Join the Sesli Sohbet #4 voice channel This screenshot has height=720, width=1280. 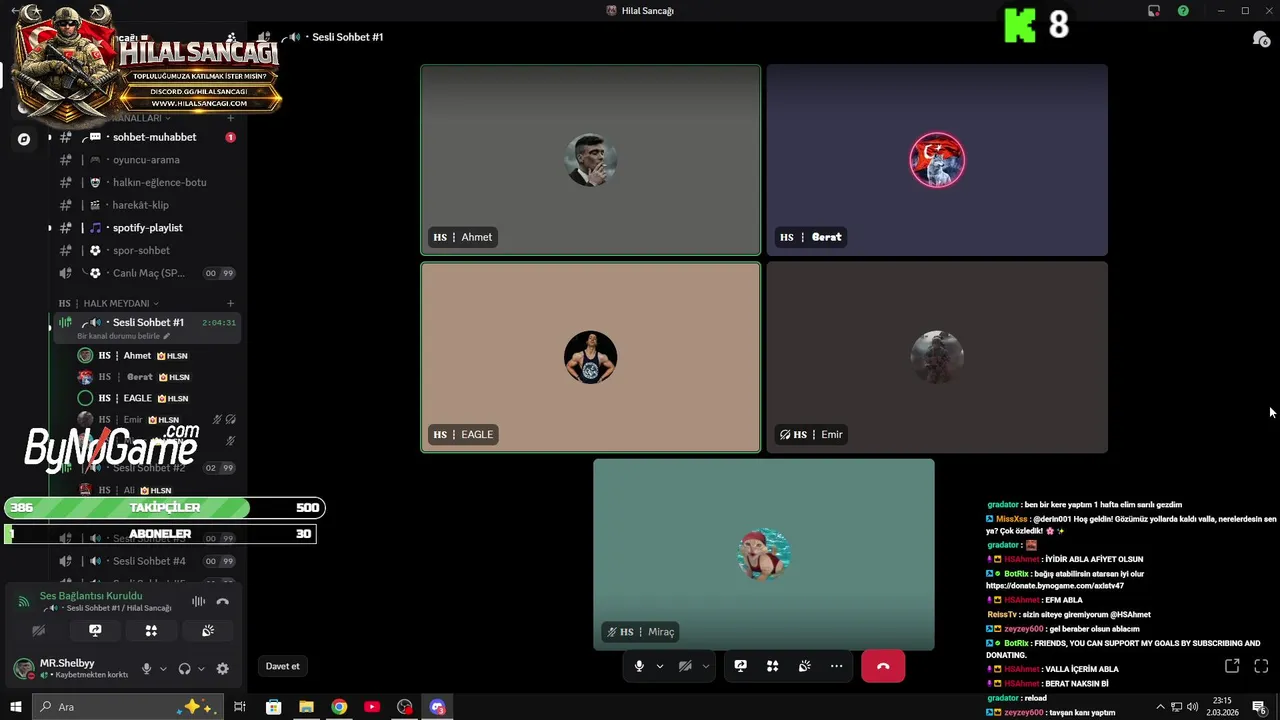[145, 561]
